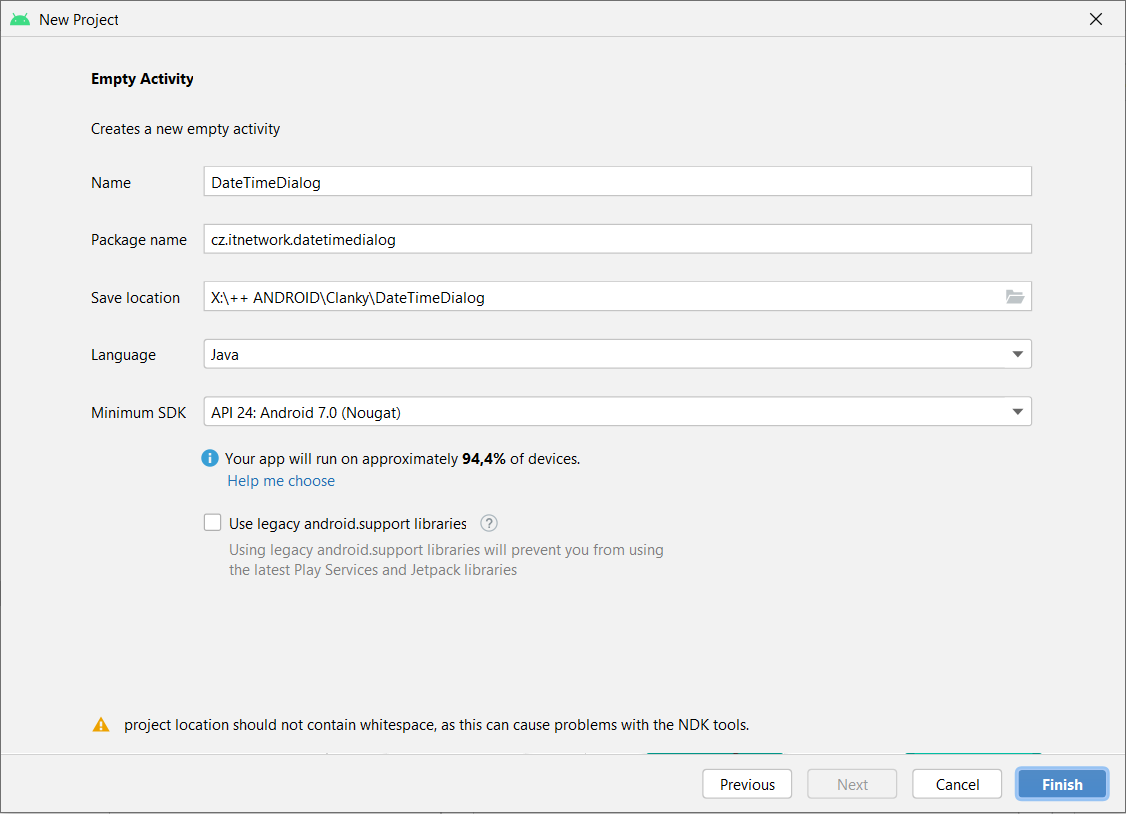This screenshot has height=814, width=1126.
Task: Click inside the Save location path field
Action: point(600,297)
